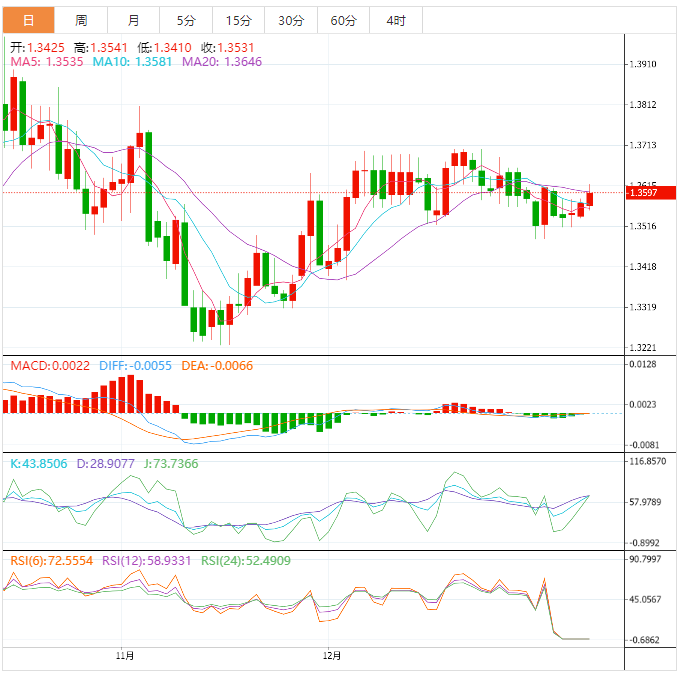Click the MA5 1.3535 legend label
The width and height of the screenshot is (680, 674).
pos(47,62)
